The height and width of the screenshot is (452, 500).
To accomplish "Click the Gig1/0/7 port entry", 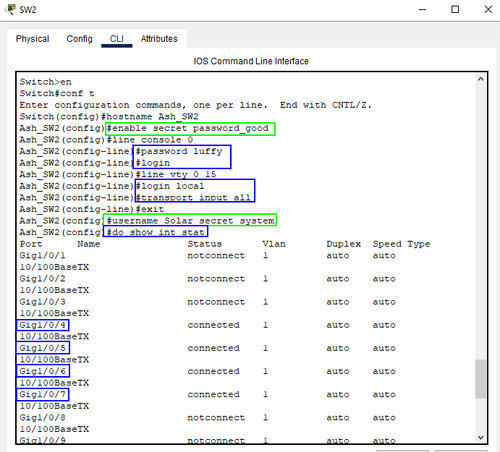I will [43, 394].
